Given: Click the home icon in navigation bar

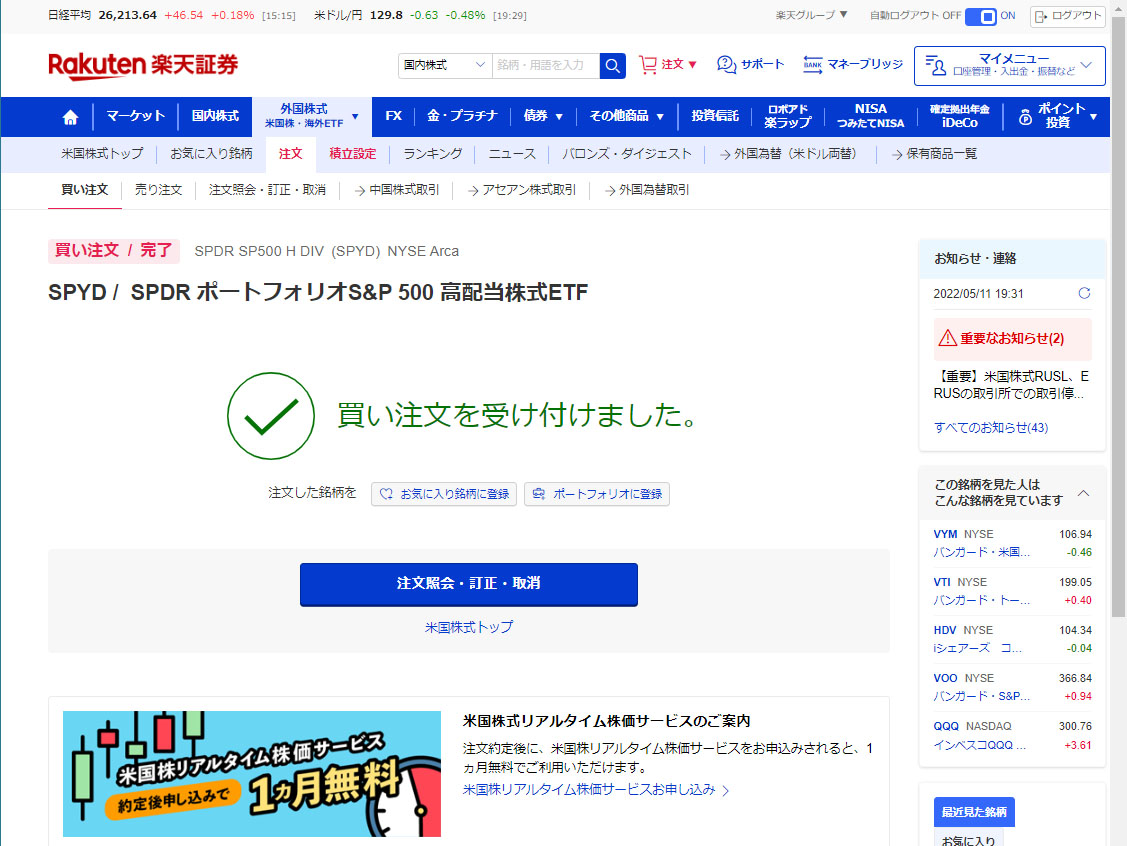Looking at the screenshot, I should pos(70,117).
